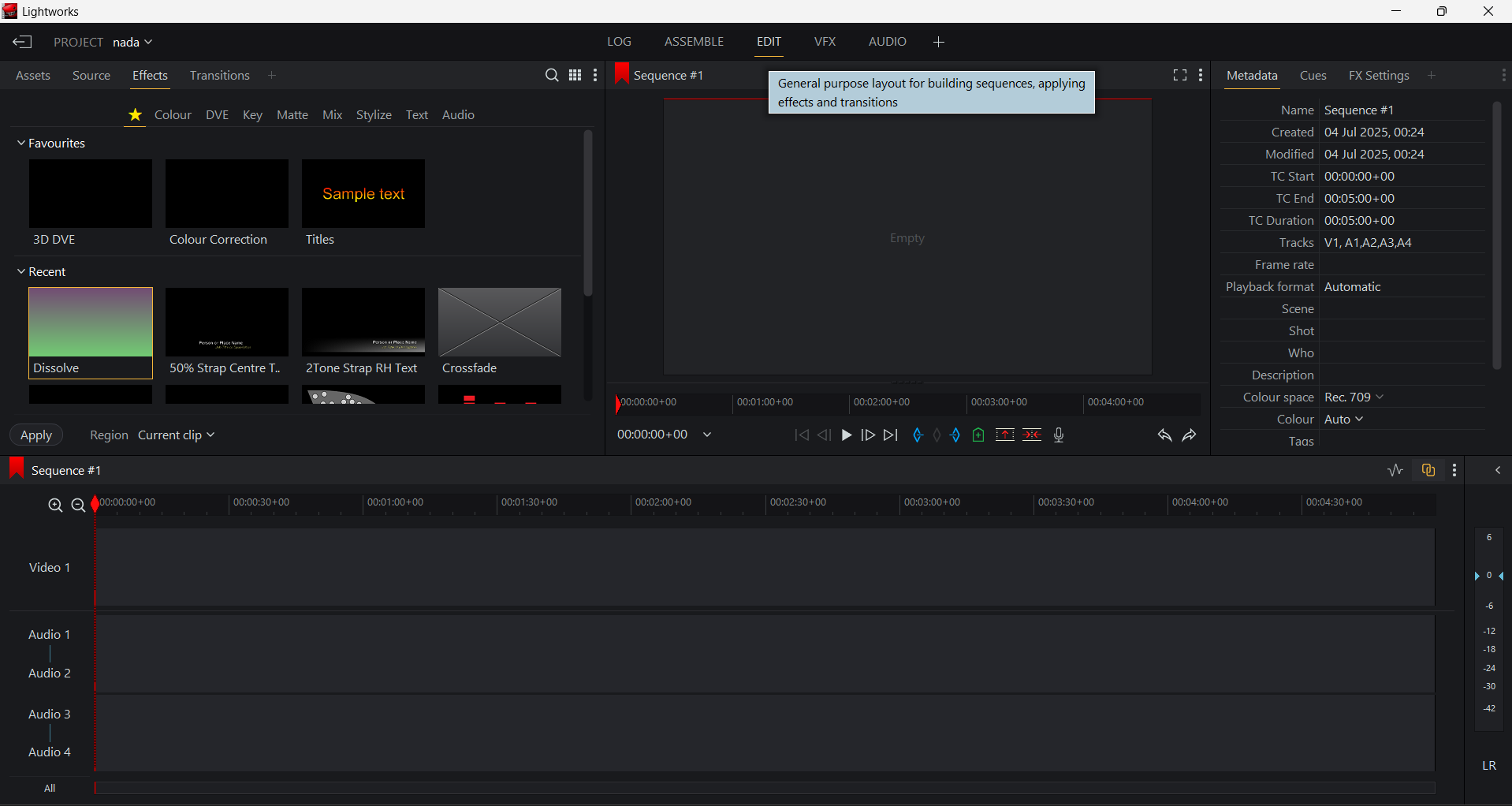Play the sequence

tap(847, 435)
